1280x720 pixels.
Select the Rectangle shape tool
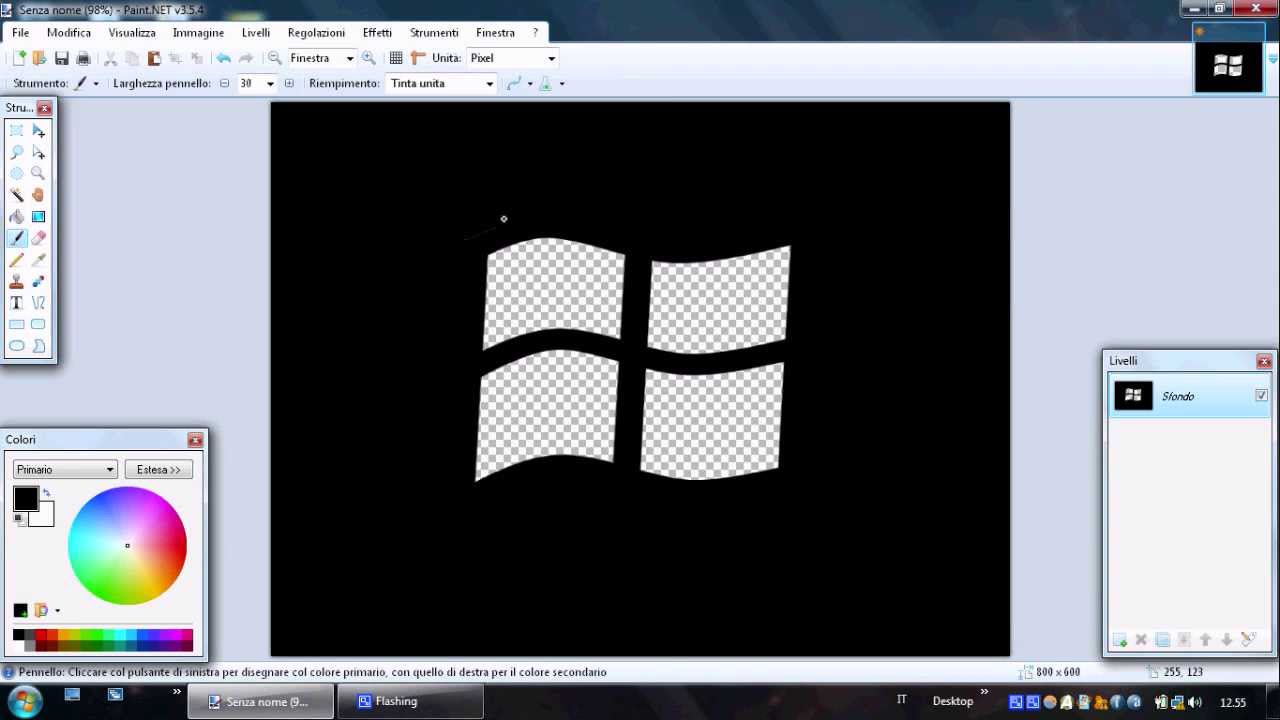pos(17,324)
